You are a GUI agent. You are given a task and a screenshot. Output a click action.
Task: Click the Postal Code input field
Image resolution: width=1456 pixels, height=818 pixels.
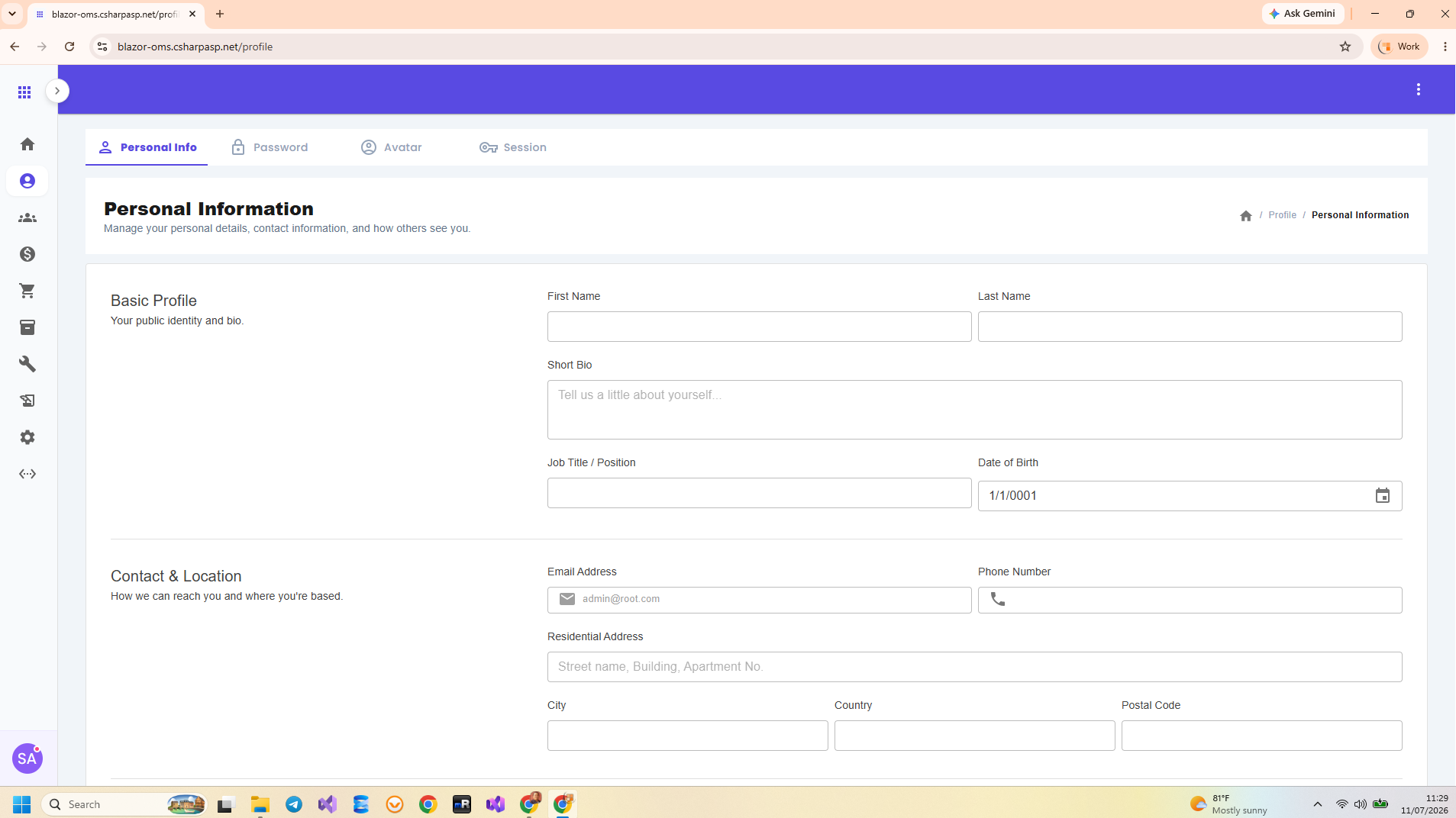pos(1261,736)
